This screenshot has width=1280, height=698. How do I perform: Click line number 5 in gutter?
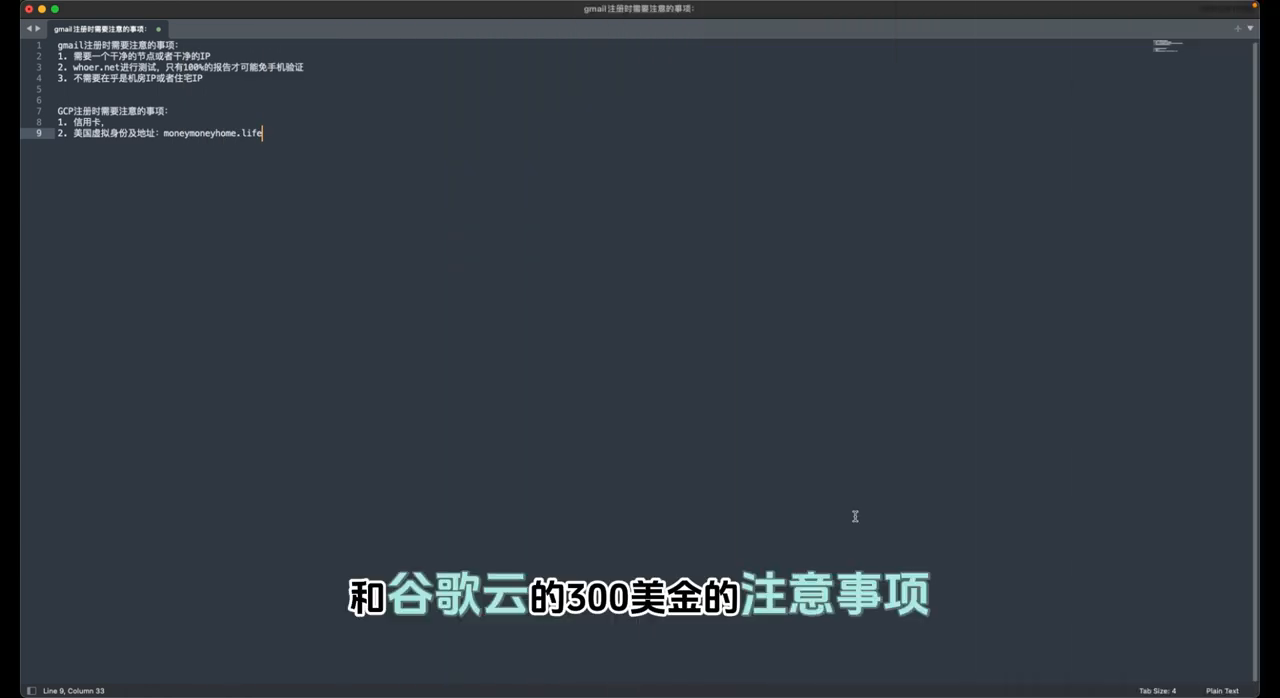tap(39, 89)
